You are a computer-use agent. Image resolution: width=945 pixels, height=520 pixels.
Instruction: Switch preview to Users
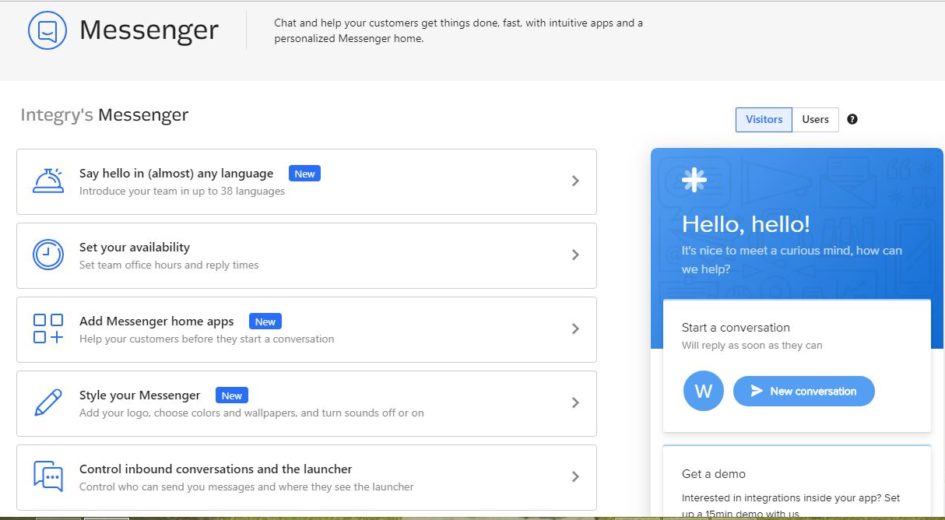coord(815,120)
